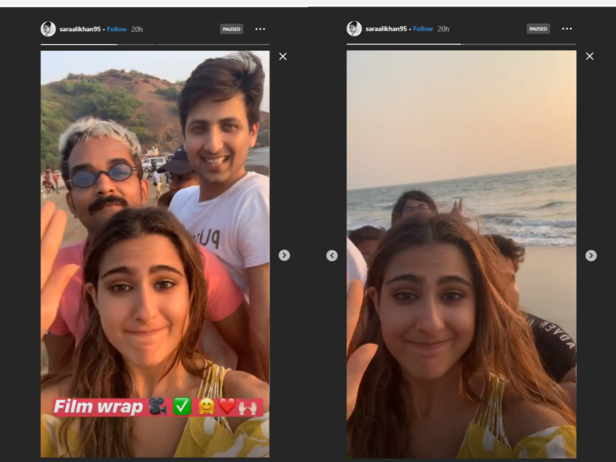Click the 20h timestamp in left story header
The image size is (616, 462).
(x=136, y=29)
